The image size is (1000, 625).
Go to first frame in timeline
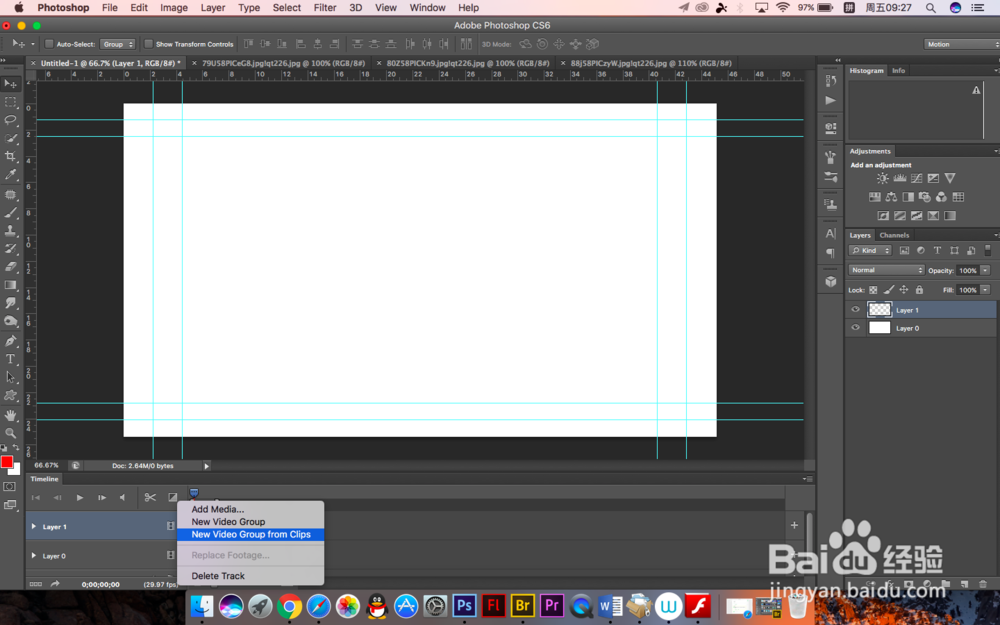pos(36,497)
